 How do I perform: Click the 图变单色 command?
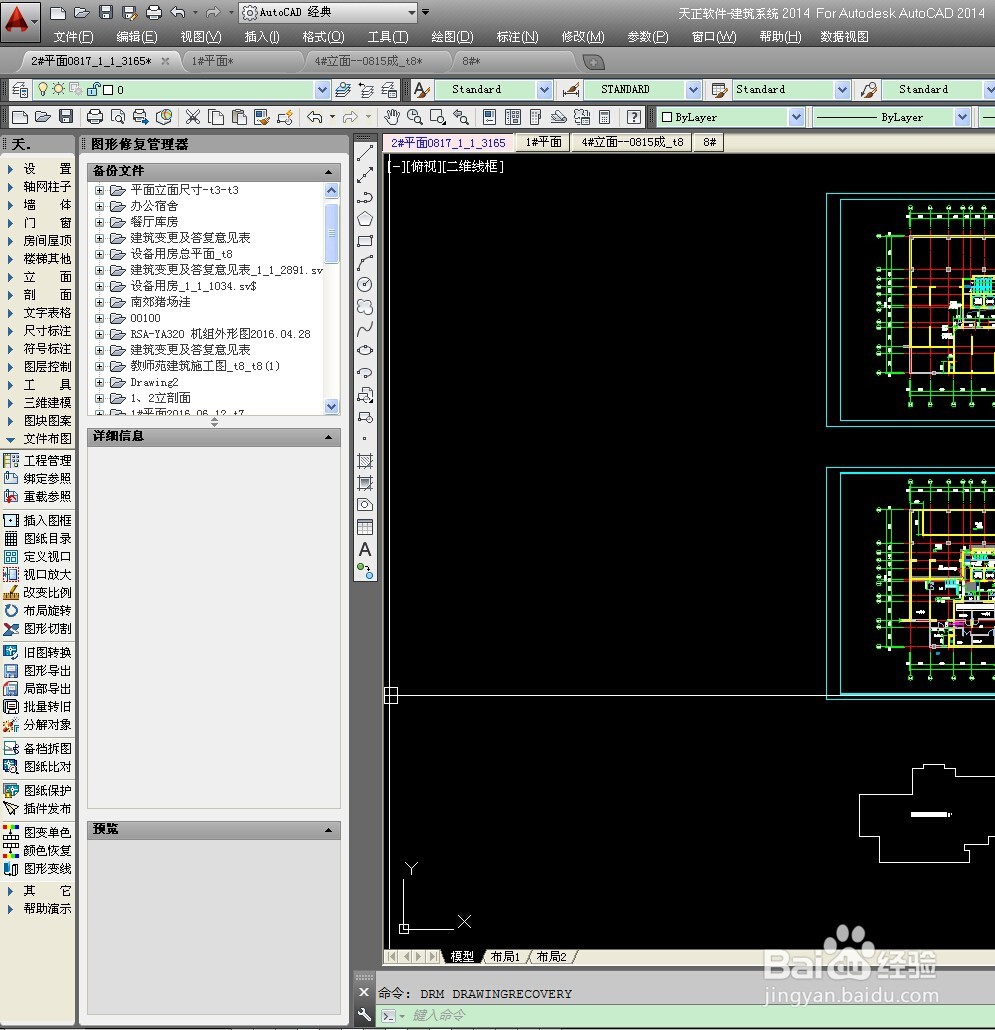pos(37,832)
